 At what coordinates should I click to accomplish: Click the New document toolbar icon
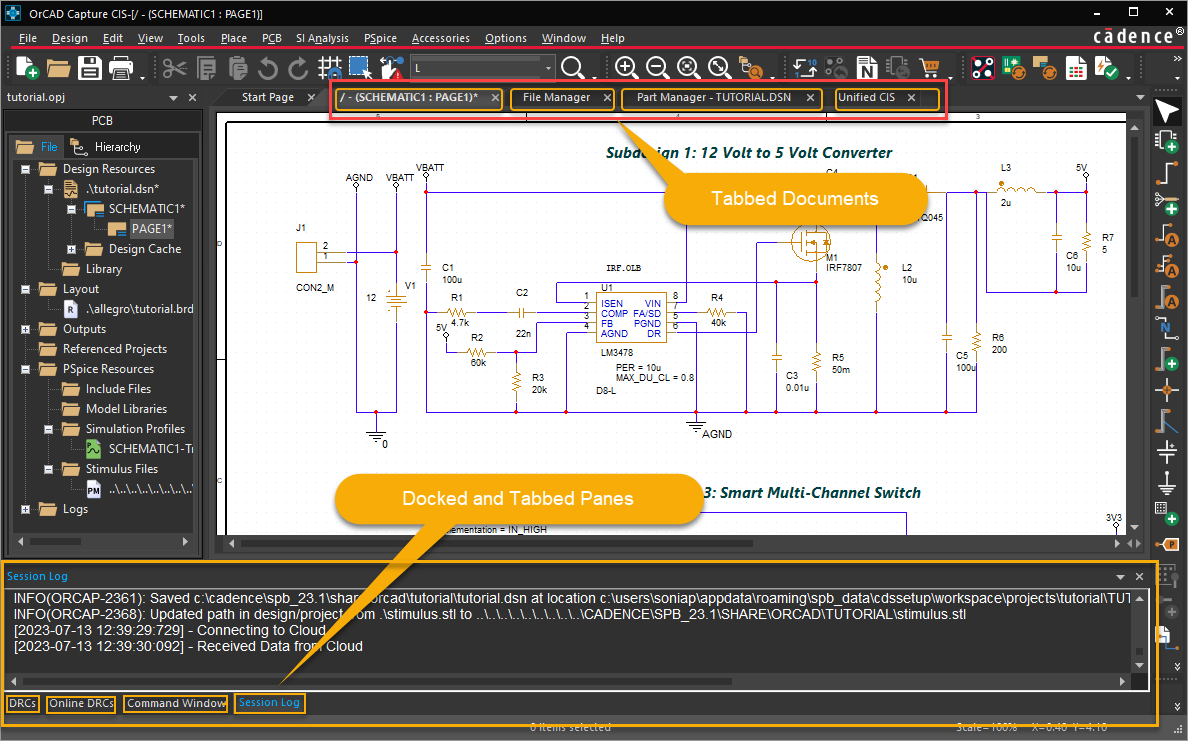pos(27,68)
